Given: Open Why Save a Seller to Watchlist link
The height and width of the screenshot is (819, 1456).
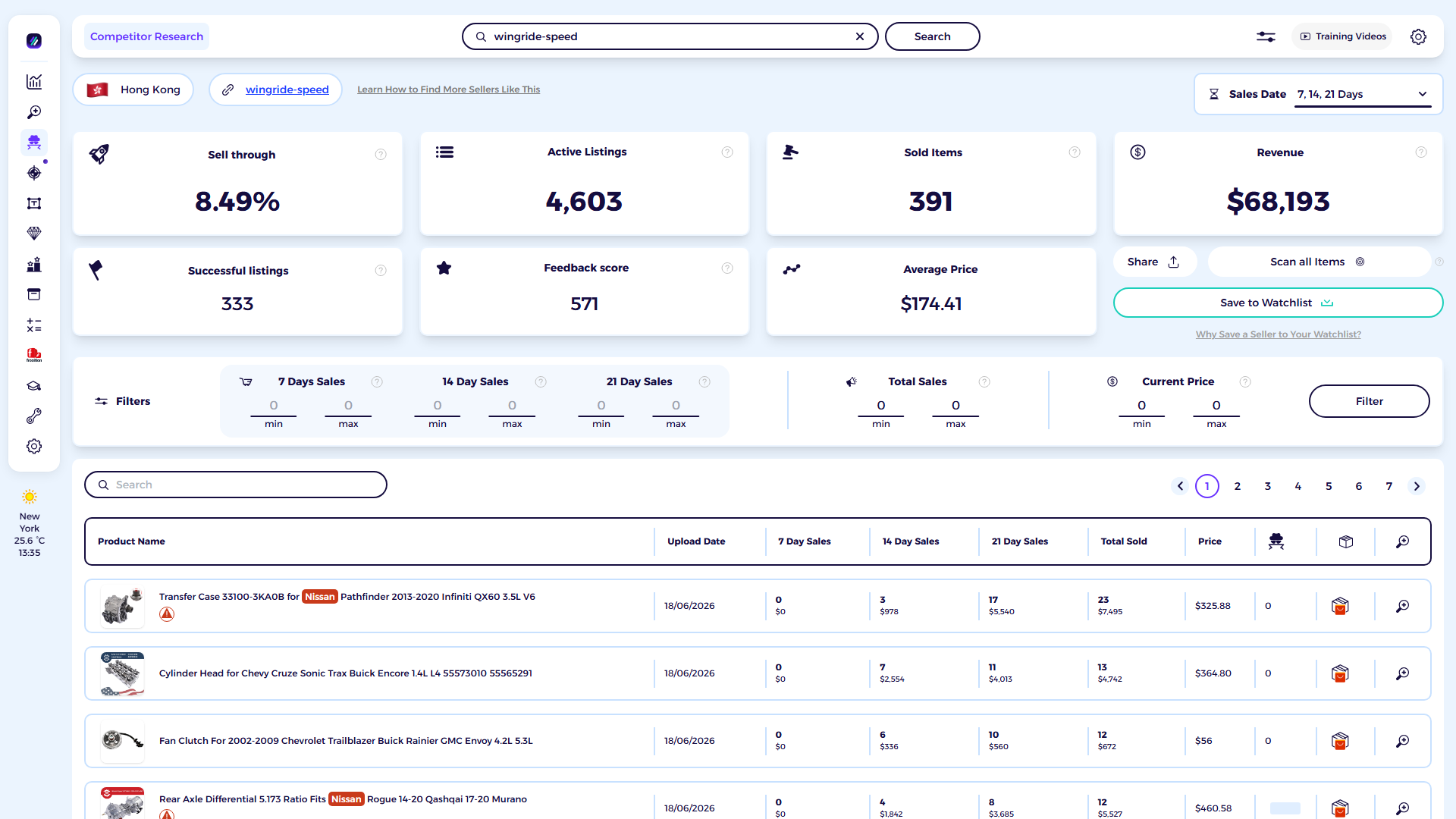Looking at the screenshot, I should [x=1279, y=334].
